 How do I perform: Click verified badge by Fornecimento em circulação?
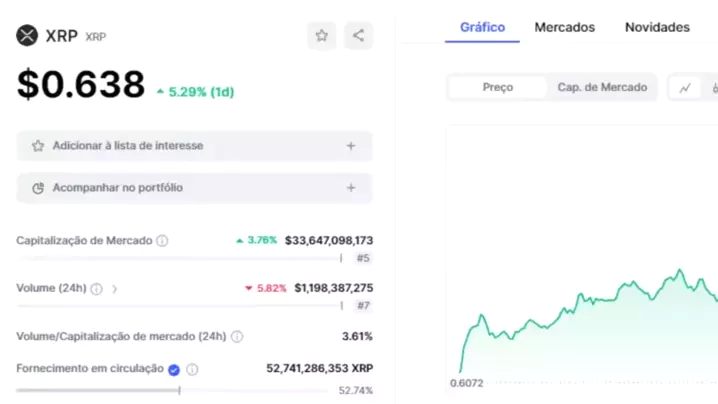click(174, 369)
